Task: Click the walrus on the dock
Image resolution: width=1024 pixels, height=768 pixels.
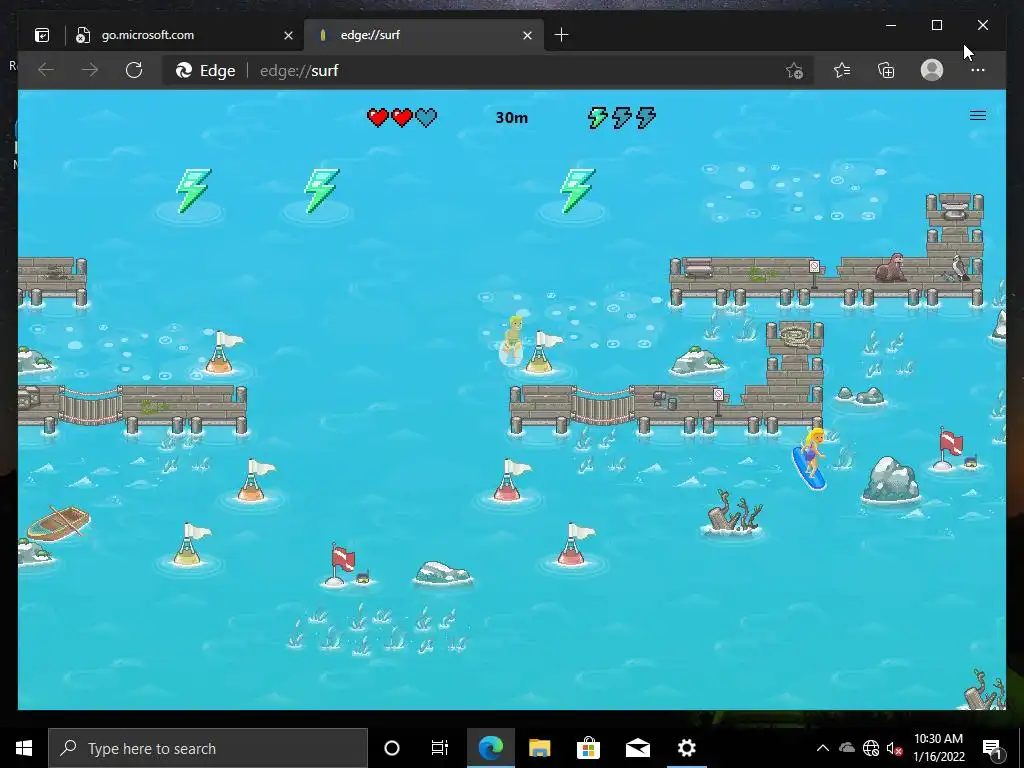Action: pos(890,268)
